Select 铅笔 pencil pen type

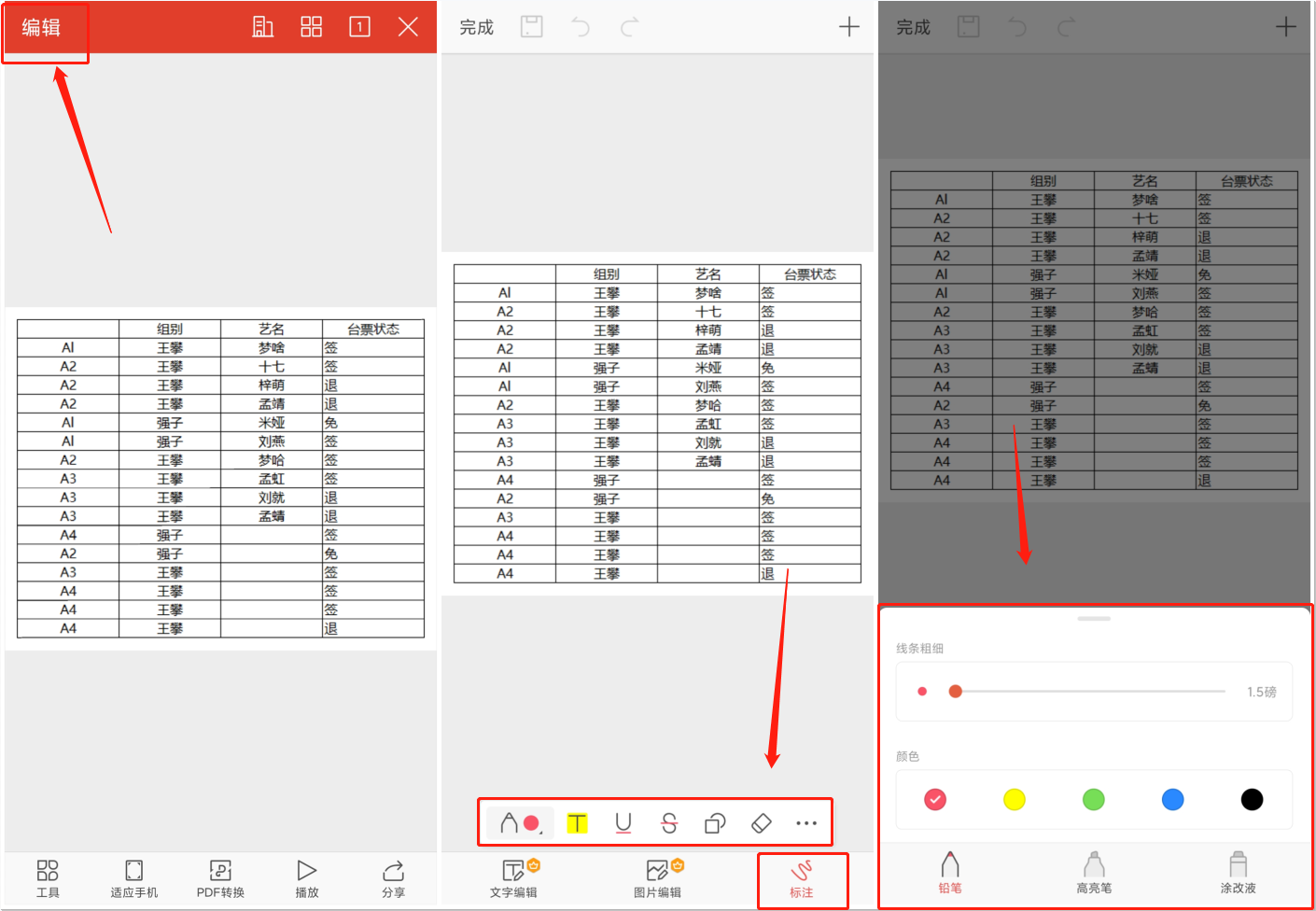(950, 873)
